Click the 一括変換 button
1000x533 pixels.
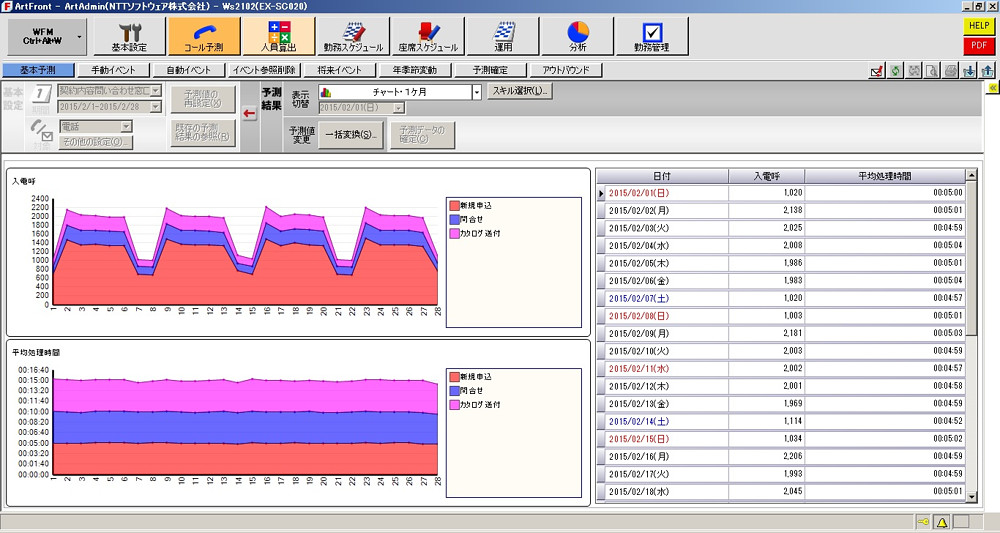(349, 134)
